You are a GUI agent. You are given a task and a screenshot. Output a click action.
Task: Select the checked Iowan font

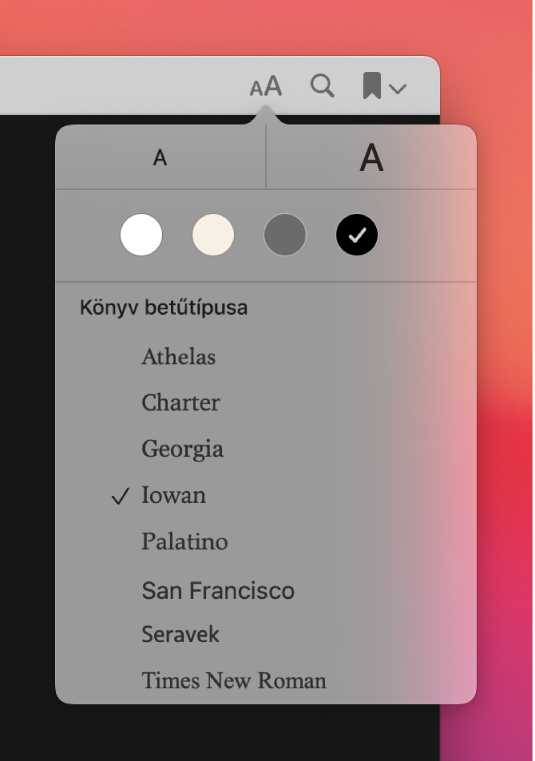(x=173, y=495)
